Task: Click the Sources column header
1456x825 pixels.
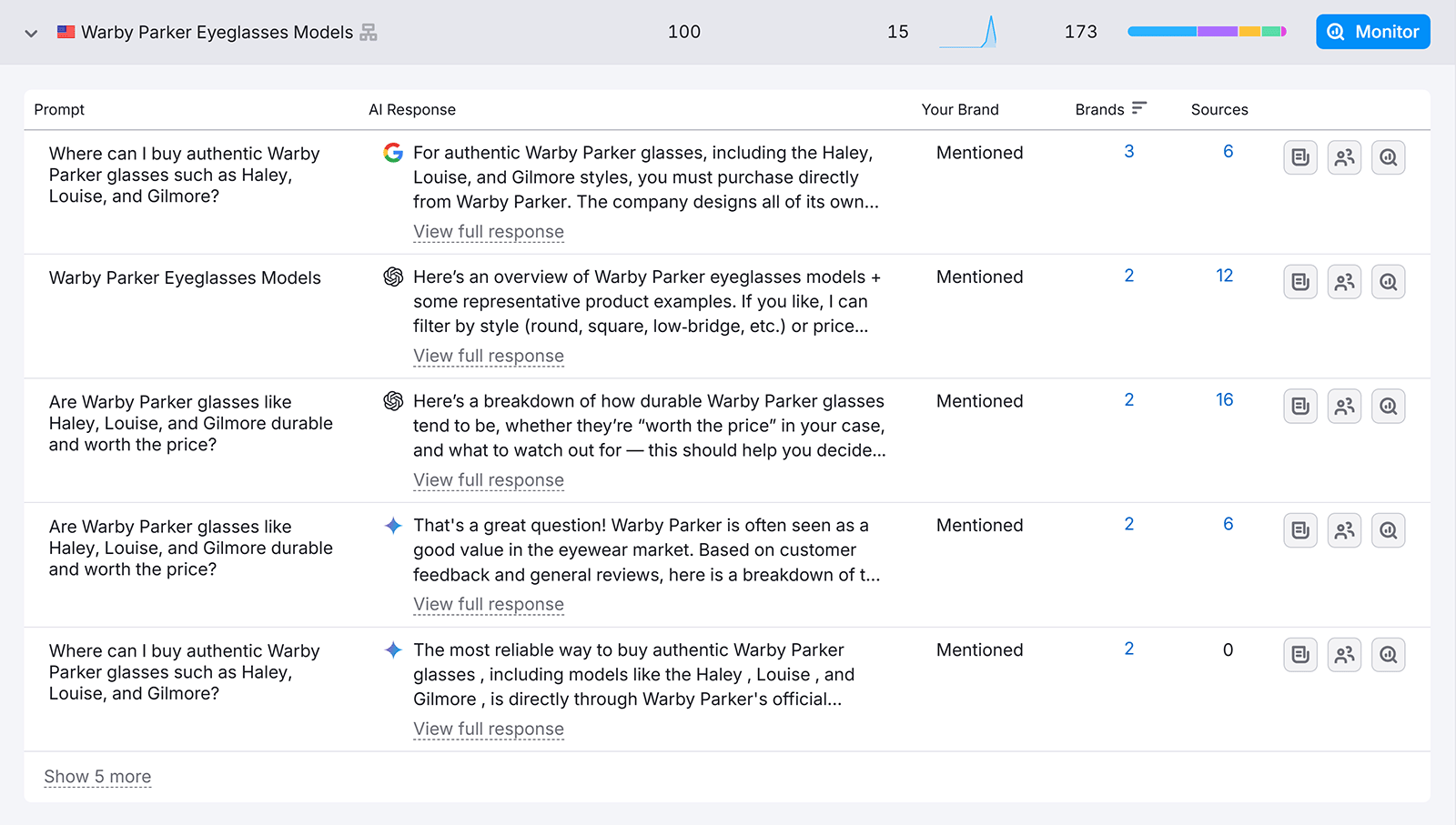Action: coord(1219,109)
